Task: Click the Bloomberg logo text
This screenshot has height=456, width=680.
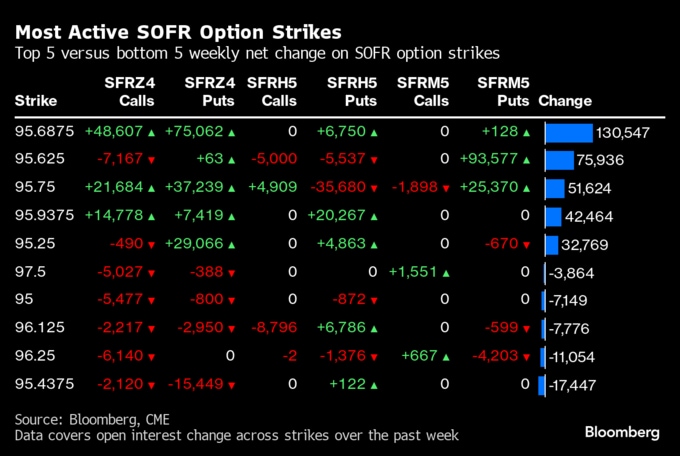Action: point(622,432)
